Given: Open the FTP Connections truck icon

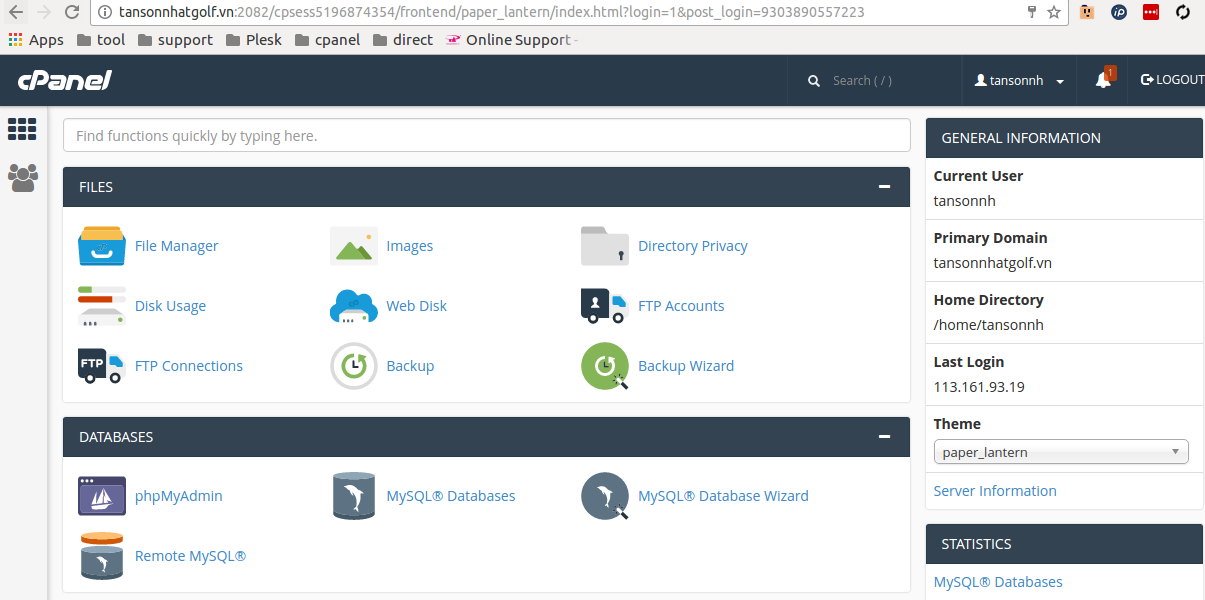Looking at the screenshot, I should (101, 366).
